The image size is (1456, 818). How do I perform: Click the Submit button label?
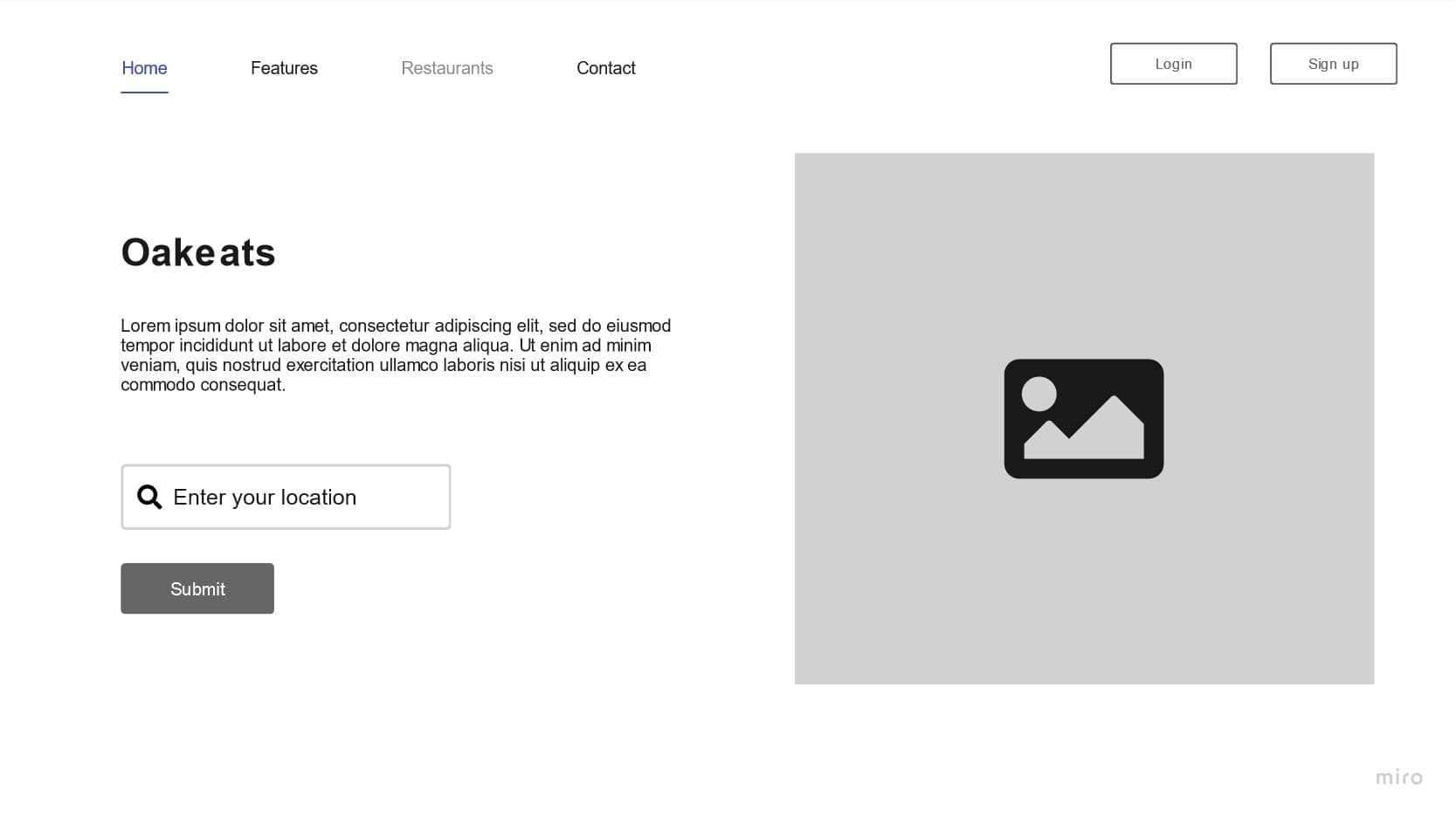197,588
